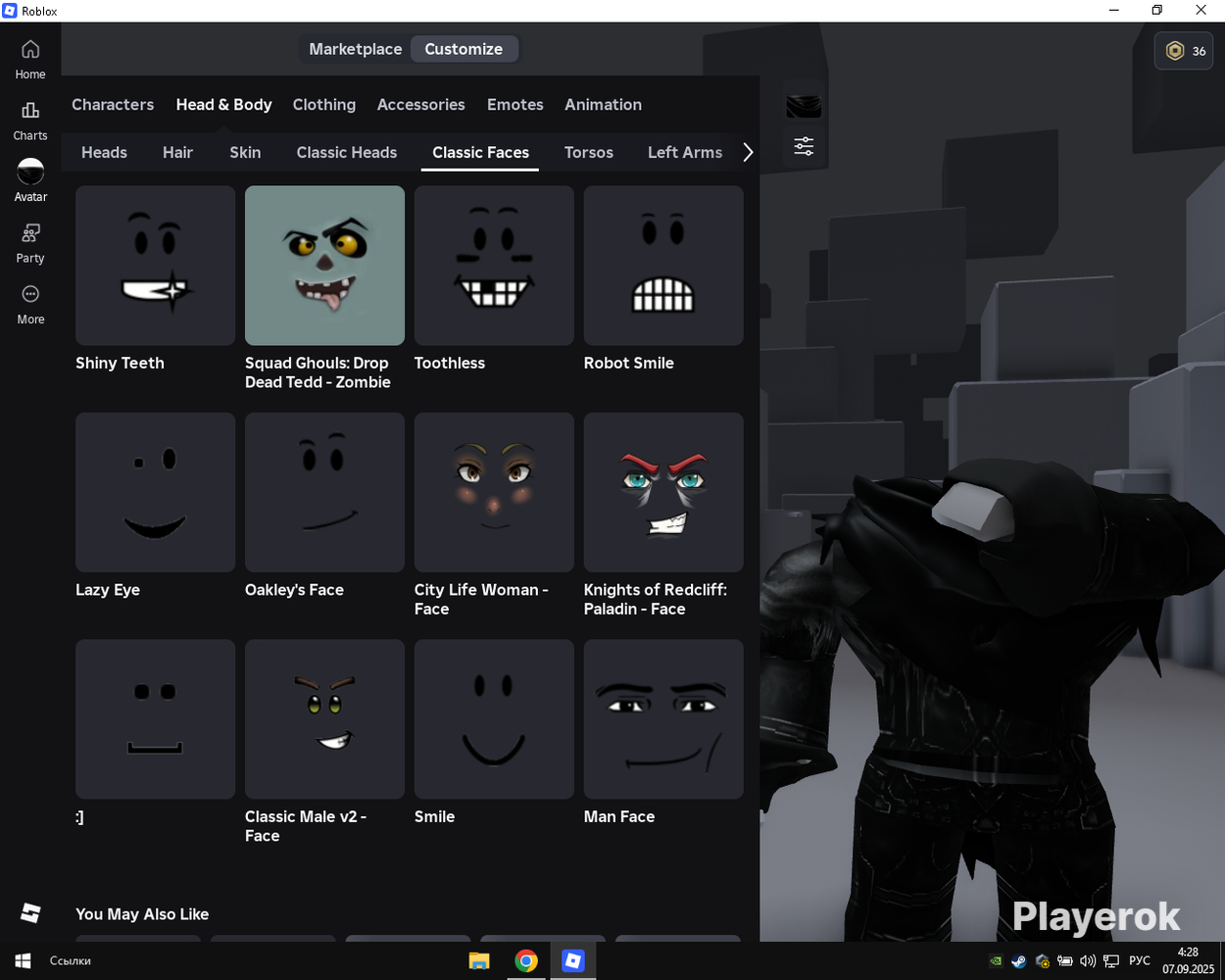
Task: Click the 'Lazy Eye' item label
Action: click(x=108, y=590)
